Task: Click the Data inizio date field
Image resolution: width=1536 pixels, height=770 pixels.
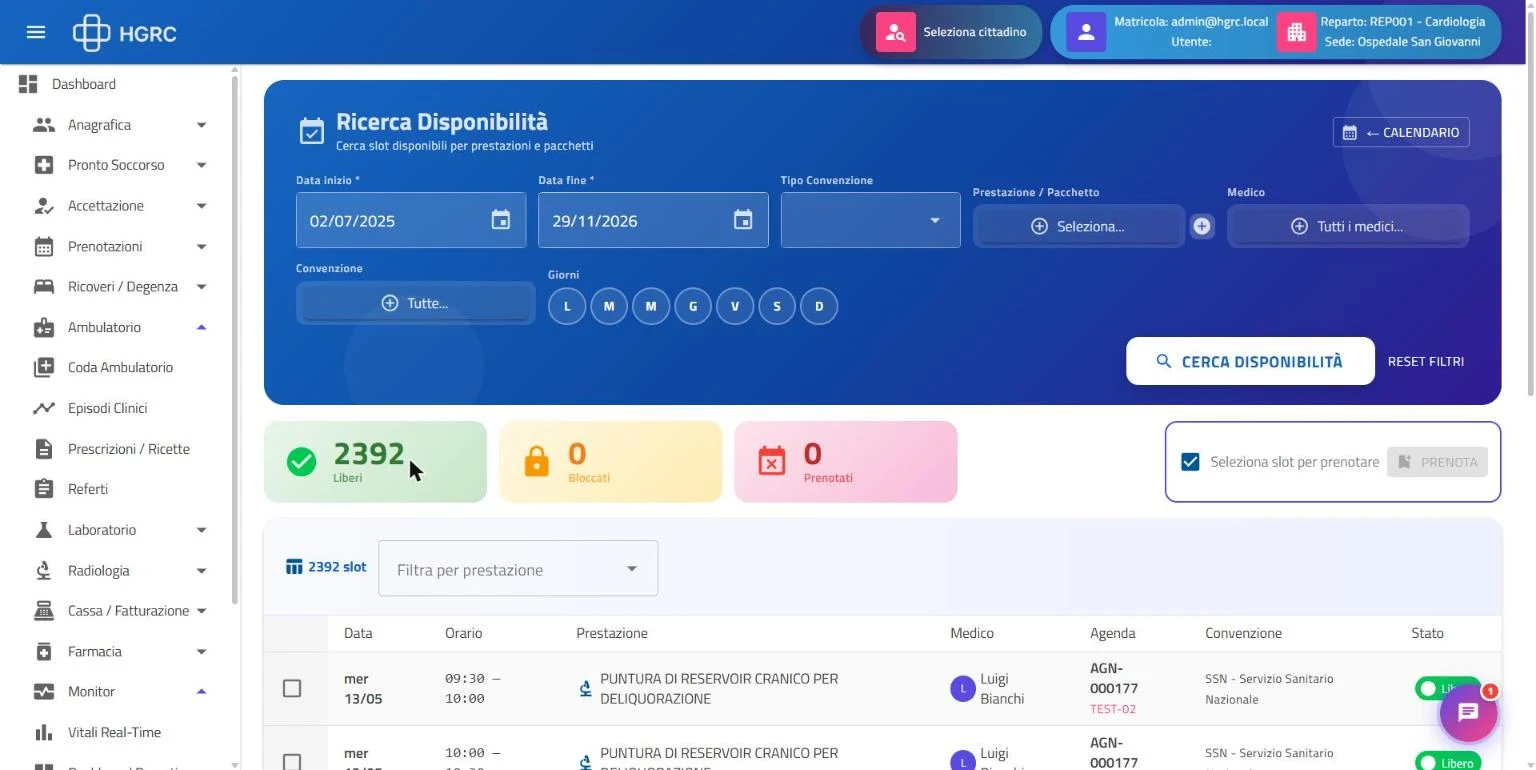Action: tap(411, 220)
